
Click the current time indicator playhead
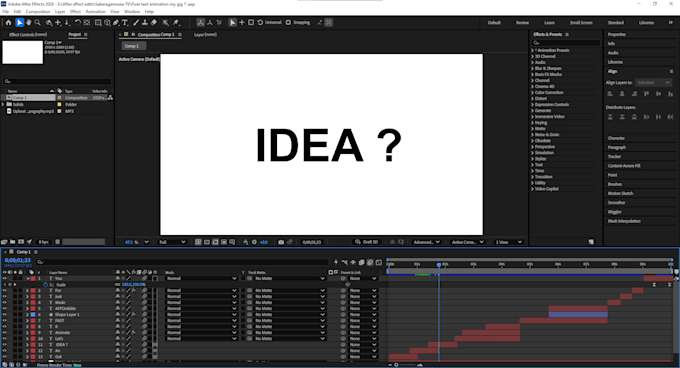pos(439,264)
